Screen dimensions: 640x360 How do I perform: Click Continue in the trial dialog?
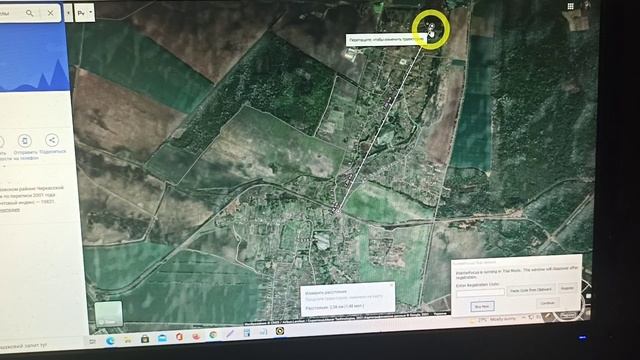coord(547,303)
